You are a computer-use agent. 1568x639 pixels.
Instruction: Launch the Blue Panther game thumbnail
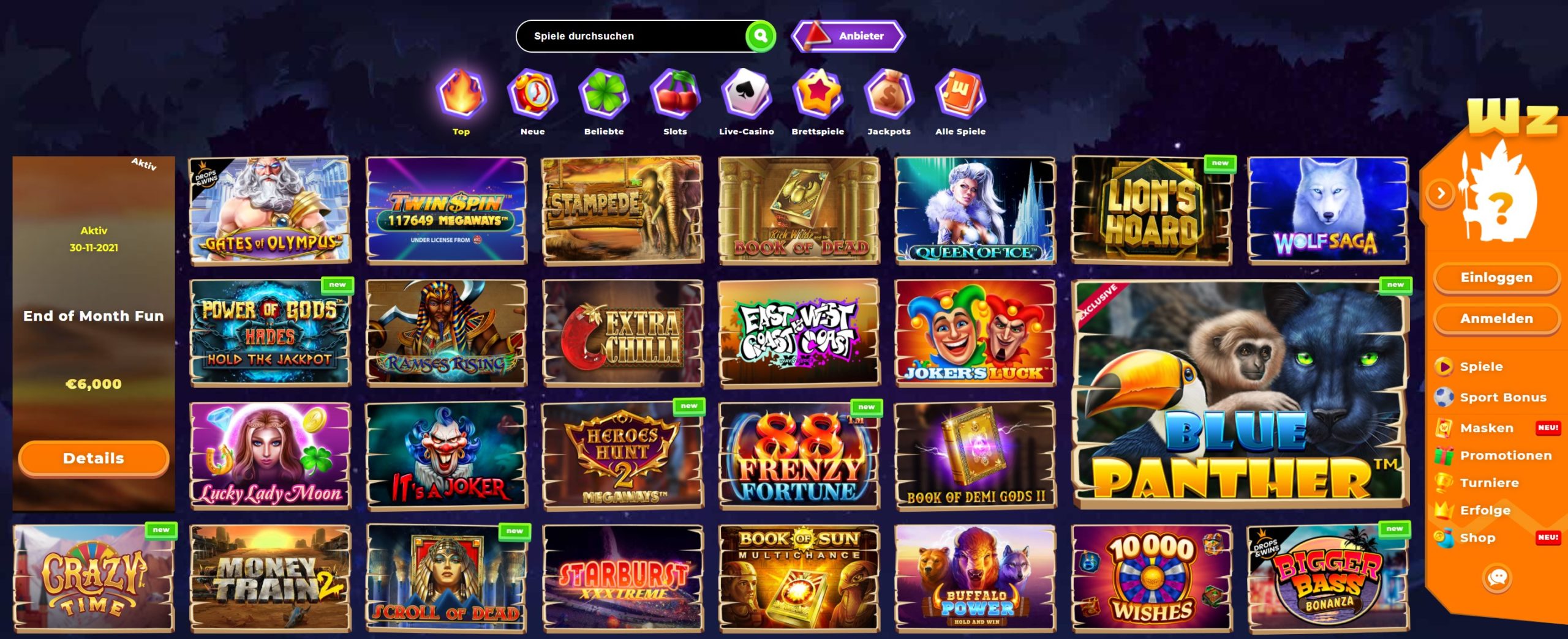pos(1240,395)
